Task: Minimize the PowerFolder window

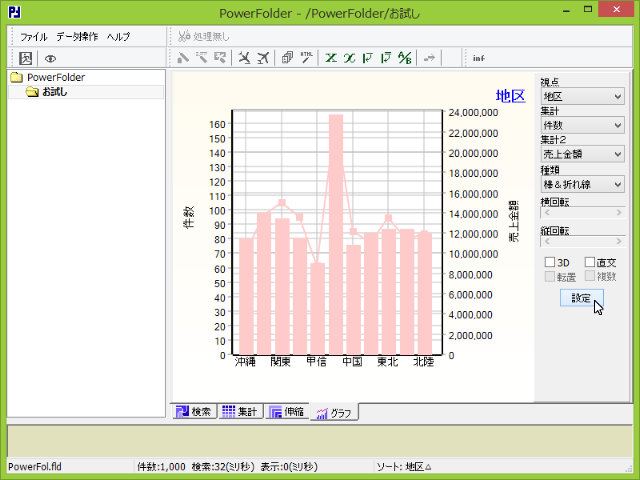Action: coord(566,10)
